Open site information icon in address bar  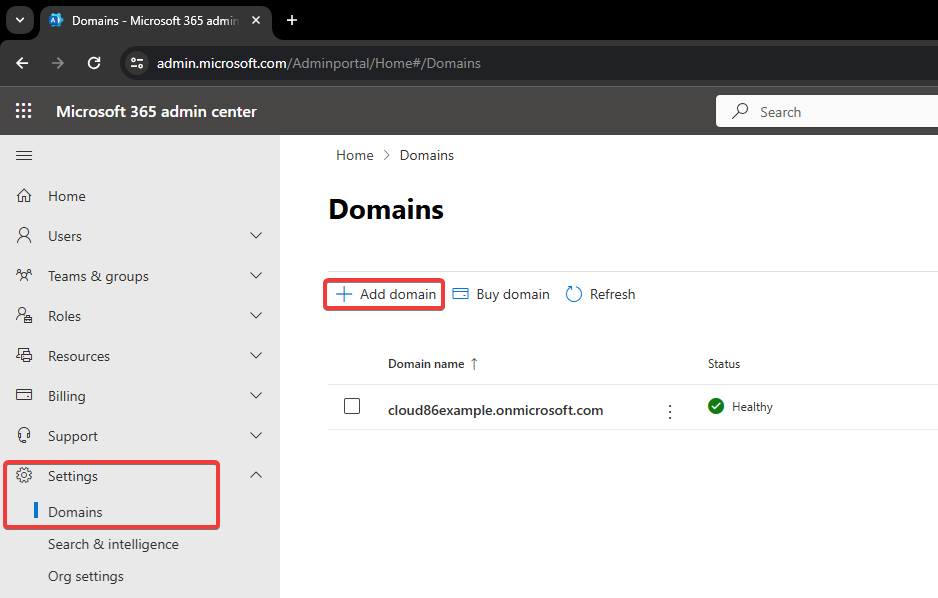coord(137,63)
